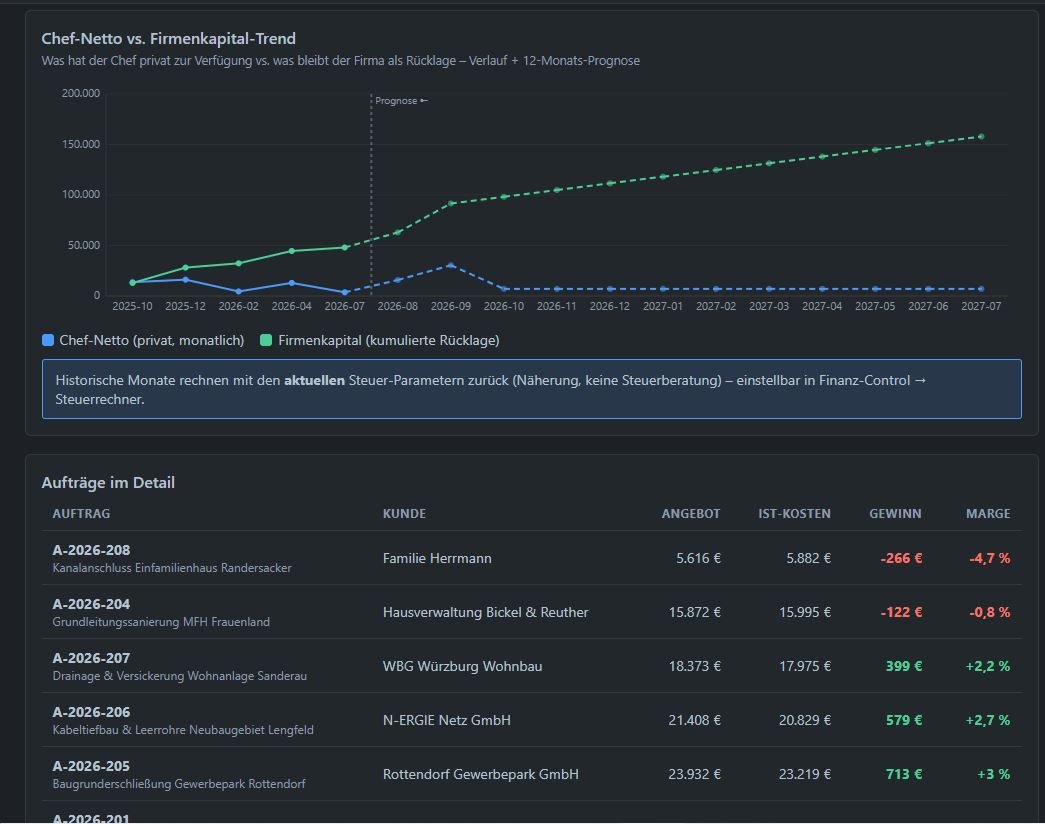Click the Aufträge im Detail heading
The image size is (1045, 824).
coord(108,483)
